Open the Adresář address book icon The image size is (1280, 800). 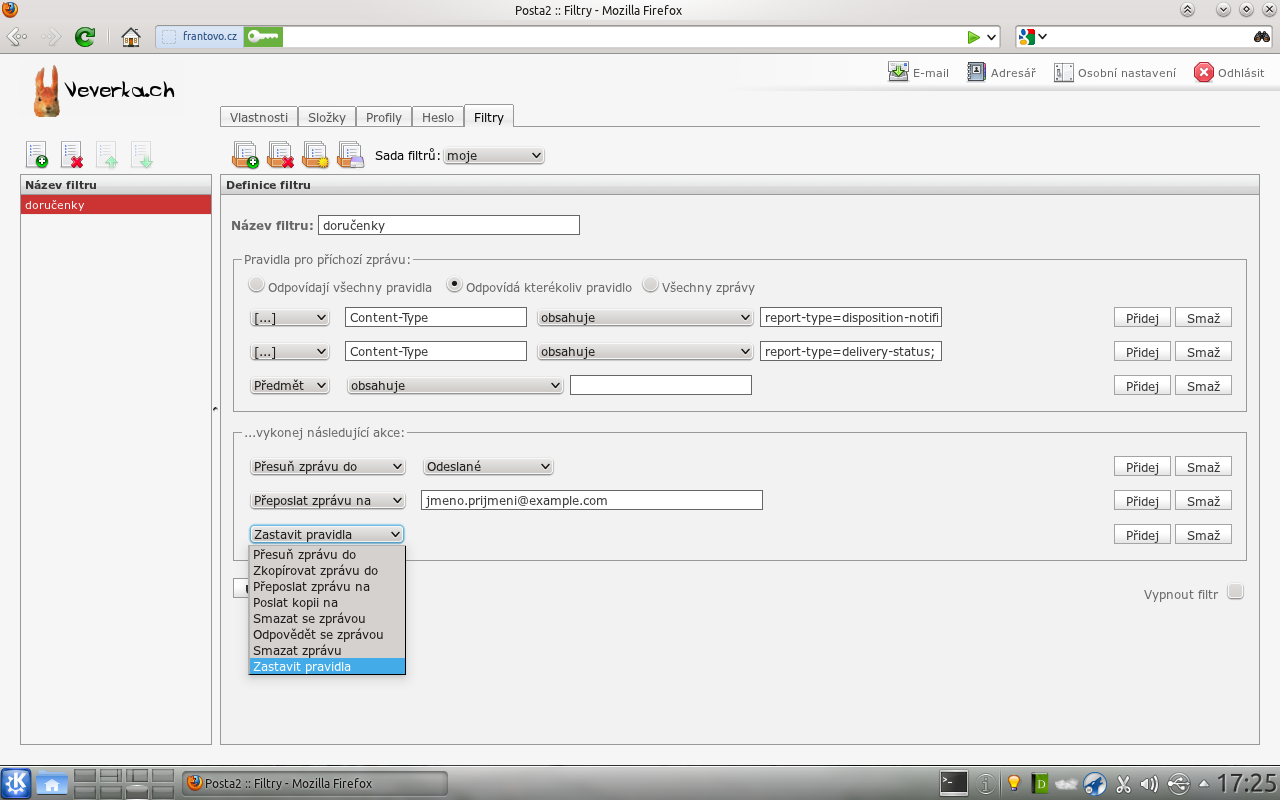click(x=977, y=72)
